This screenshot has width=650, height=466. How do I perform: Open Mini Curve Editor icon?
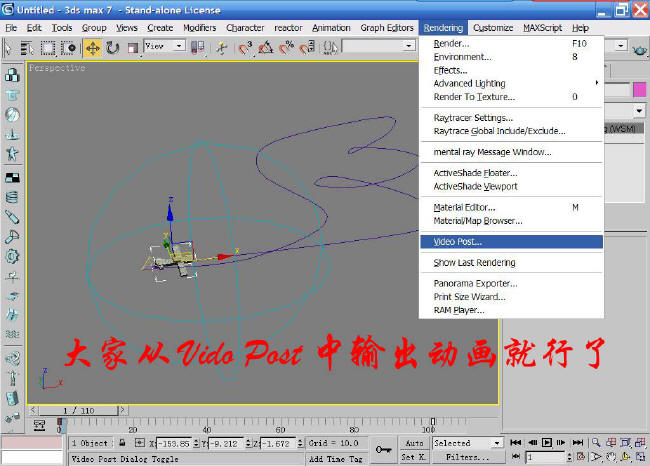click(40, 425)
